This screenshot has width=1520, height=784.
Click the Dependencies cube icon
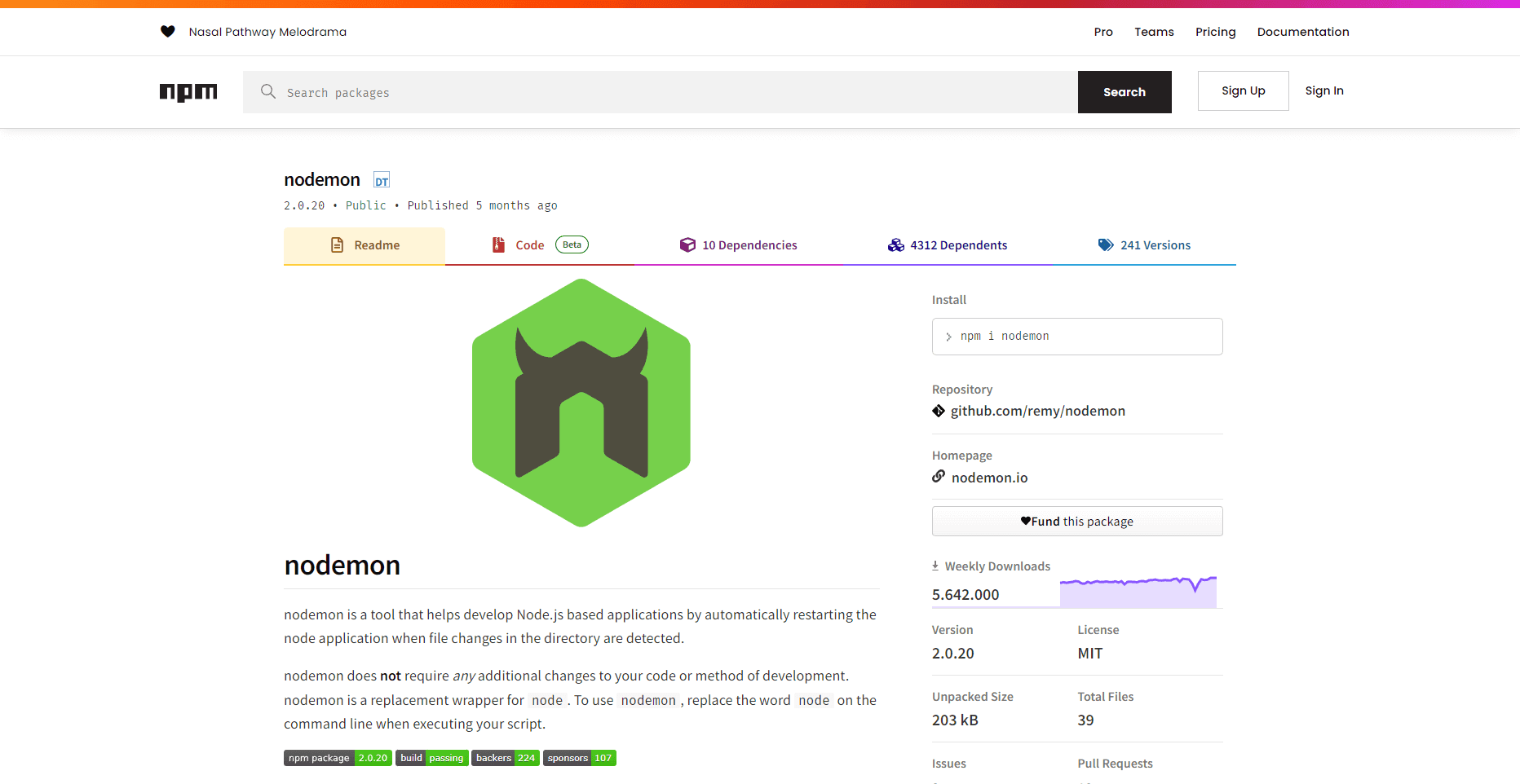coord(687,245)
